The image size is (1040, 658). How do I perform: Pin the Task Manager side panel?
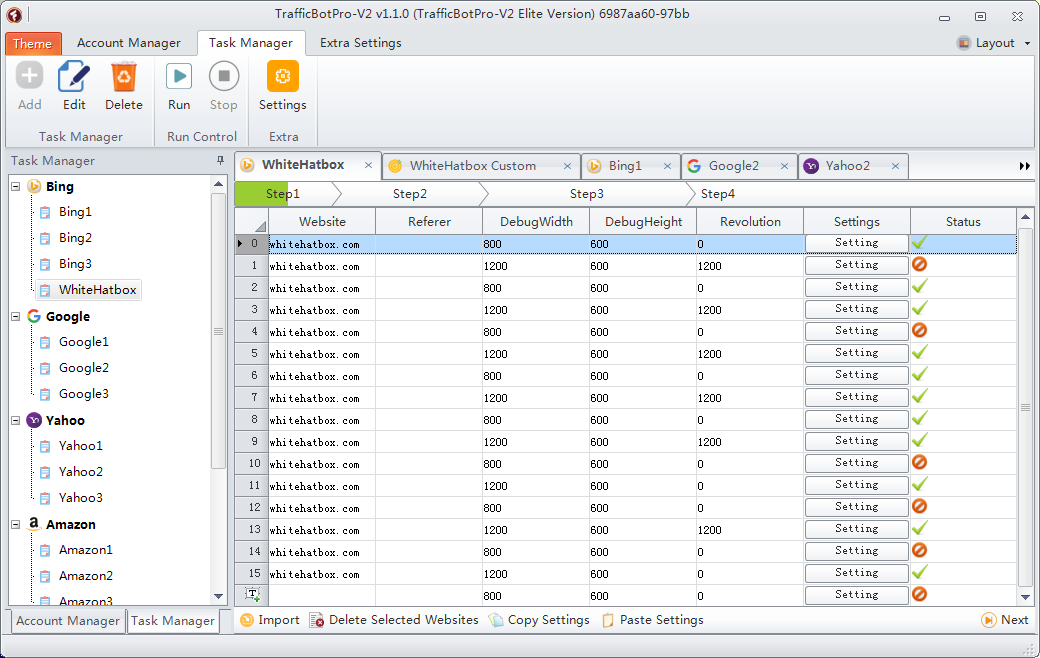tap(220, 161)
